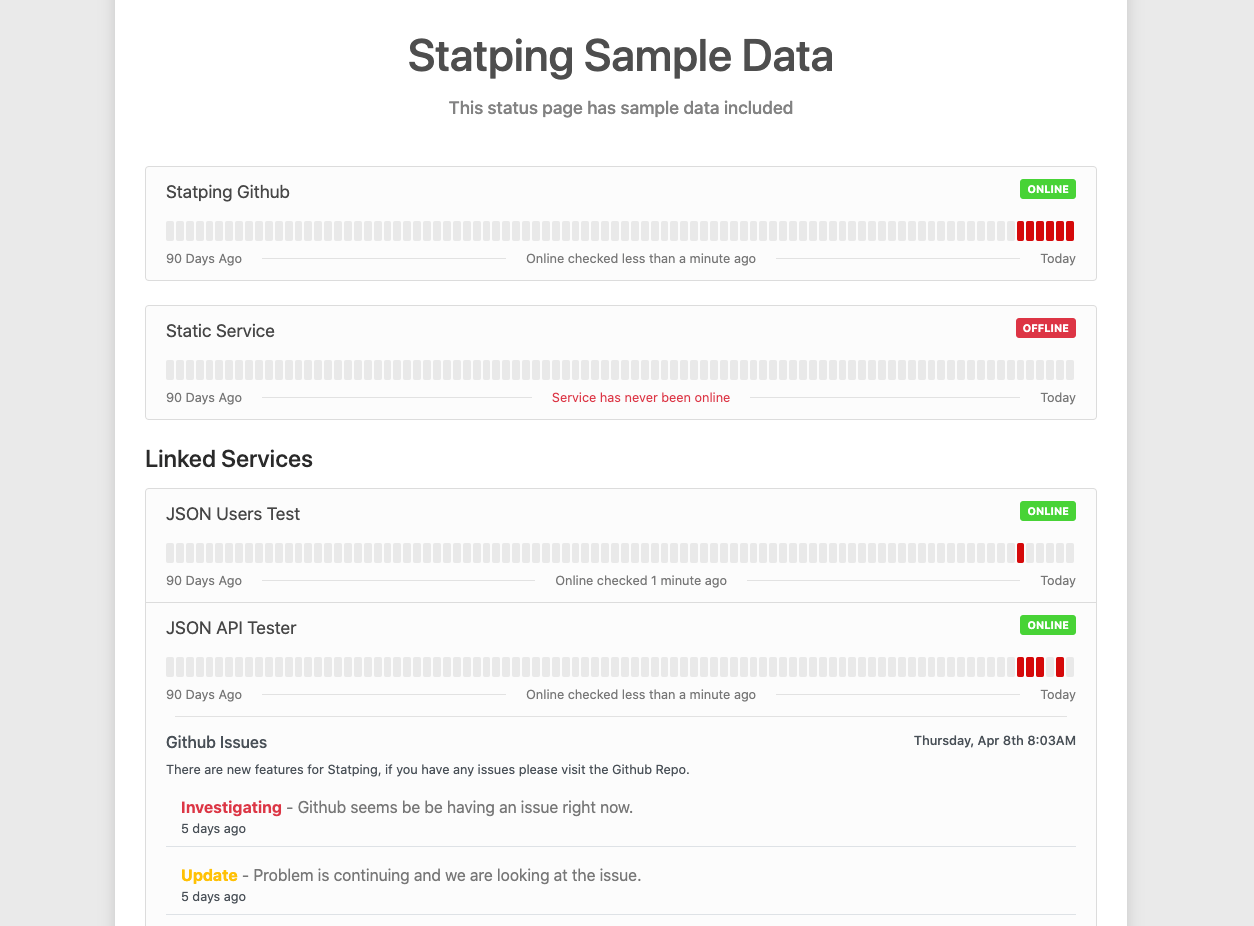The height and width of the screenshot is (926, 1254).
Task: Expand the Update incident entry
Action: tap(209, 875)
